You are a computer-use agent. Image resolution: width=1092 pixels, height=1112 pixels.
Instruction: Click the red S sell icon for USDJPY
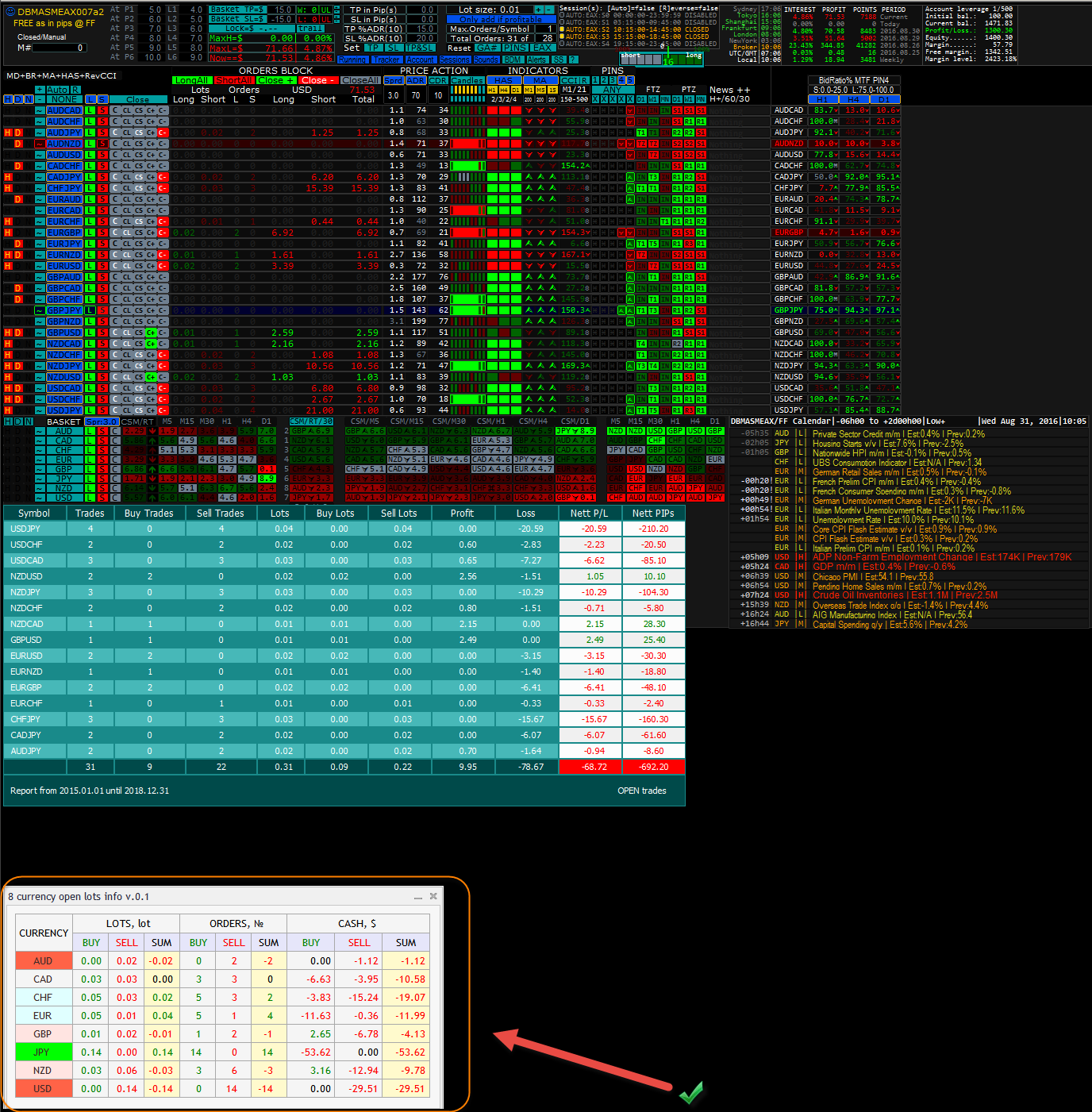click(x=102, y=410)
